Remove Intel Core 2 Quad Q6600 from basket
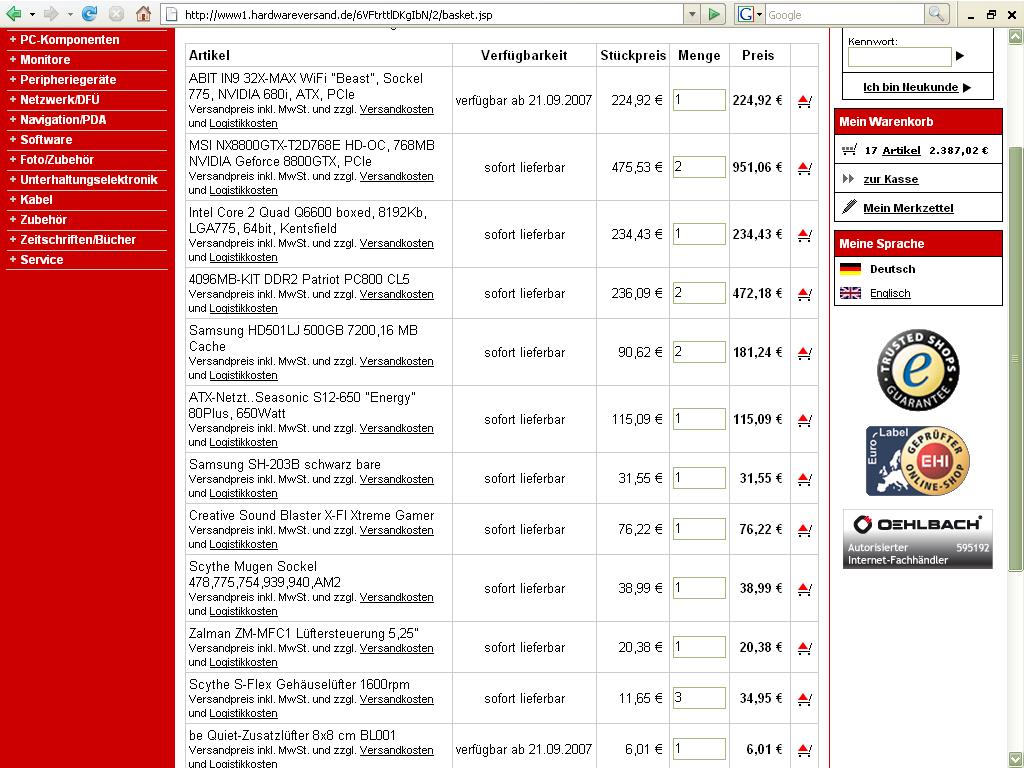The height and width of the screenshot is (768, 1024). click(805, 234)
